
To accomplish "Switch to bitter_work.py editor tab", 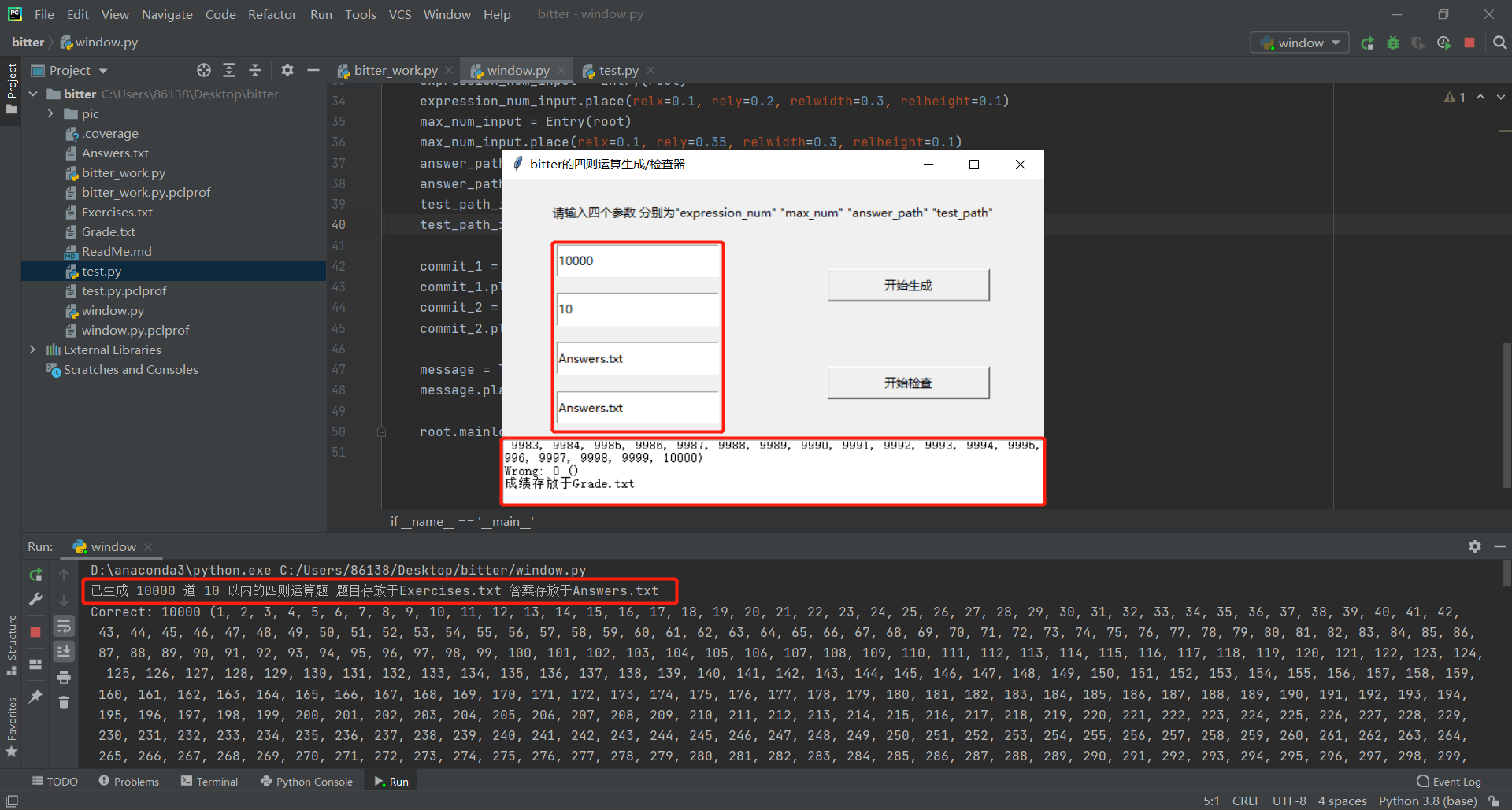I will click(x=395, y=71).
